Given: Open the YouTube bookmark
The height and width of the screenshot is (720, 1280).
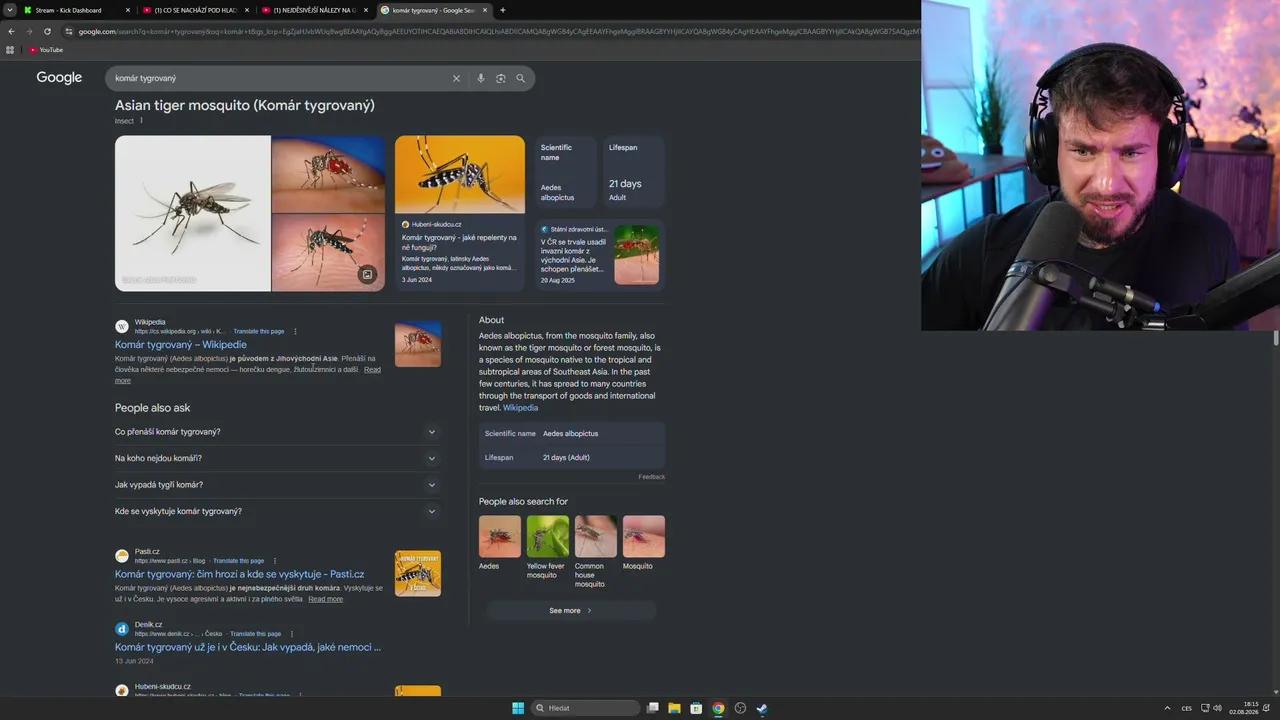Looking at the screenshot, I should click(46, 50).
